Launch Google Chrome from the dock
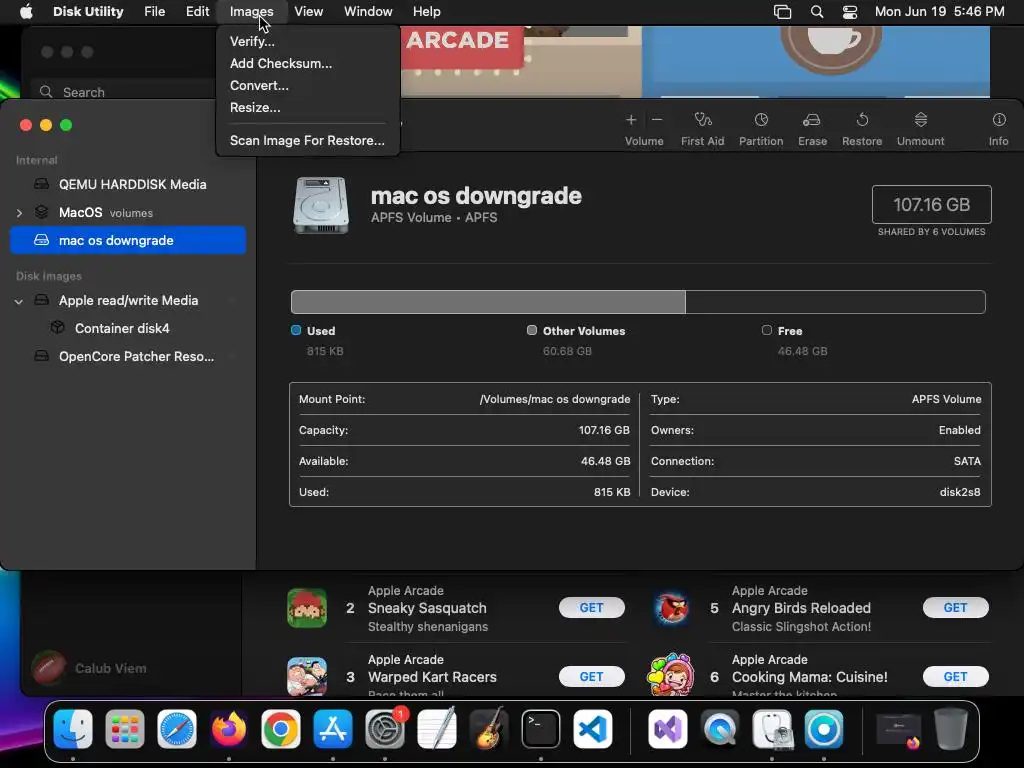Screen dimensions: 1024x768 [281, 728]
